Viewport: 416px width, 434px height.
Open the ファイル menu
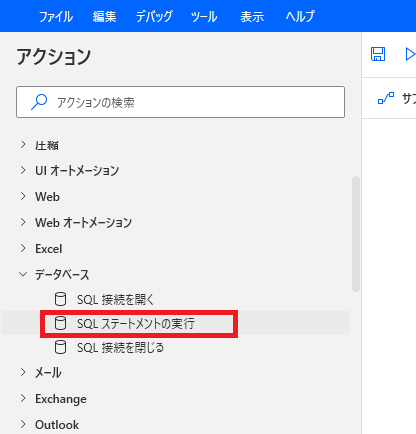point(56,16)
